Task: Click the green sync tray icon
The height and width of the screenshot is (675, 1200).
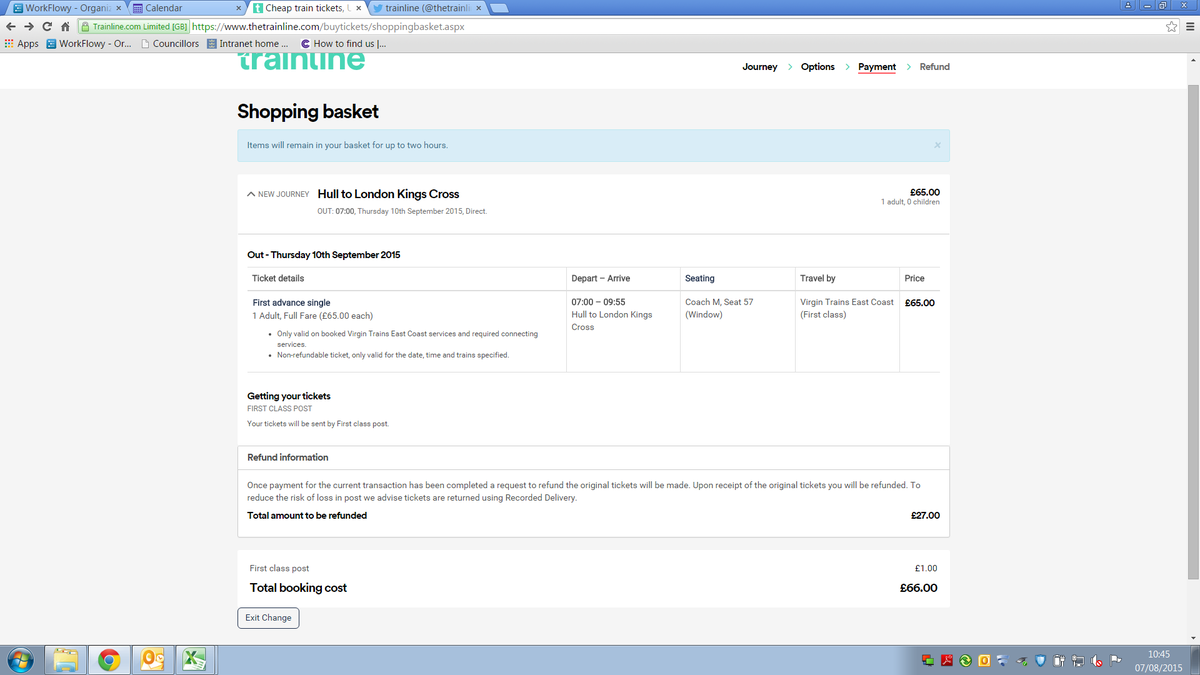Action: 965,661
